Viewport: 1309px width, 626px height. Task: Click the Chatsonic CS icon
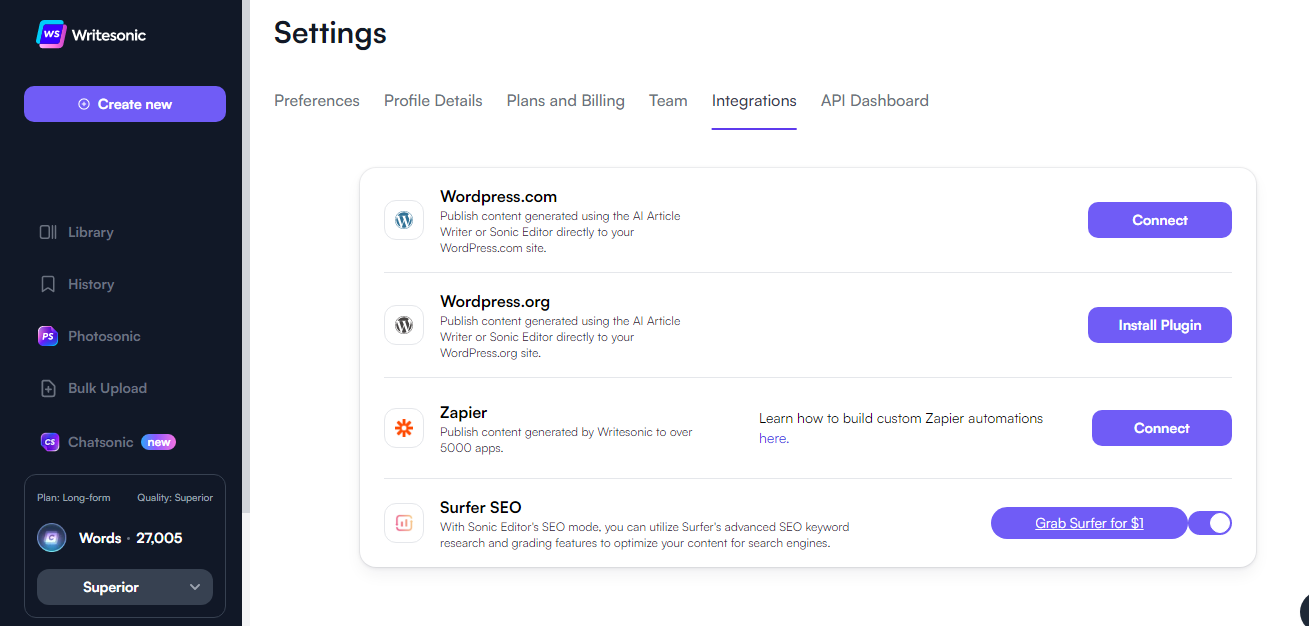48,442
